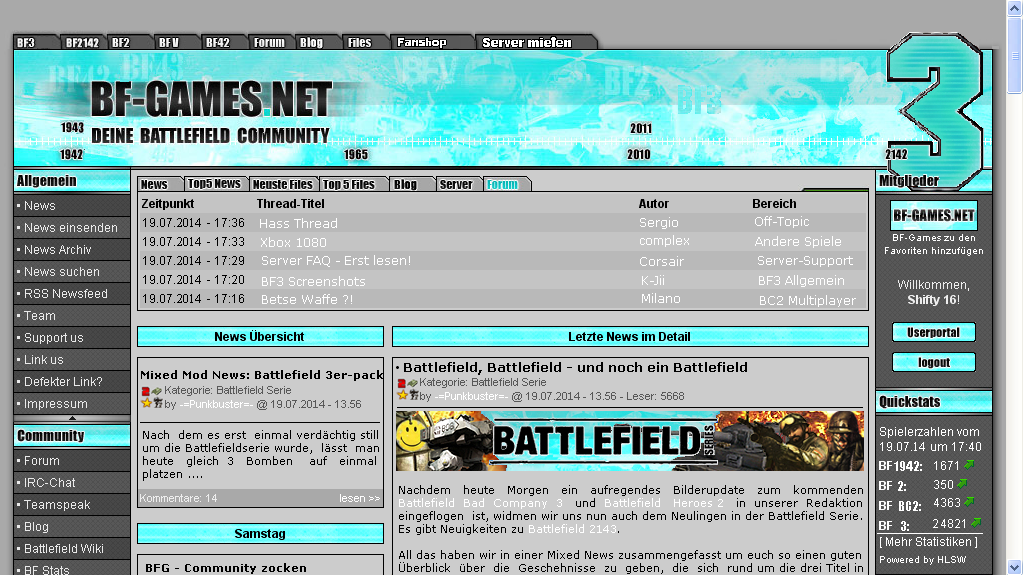Click the large BF-GAMES.NET header logo
1024x575 pixels.
point(210,100)
